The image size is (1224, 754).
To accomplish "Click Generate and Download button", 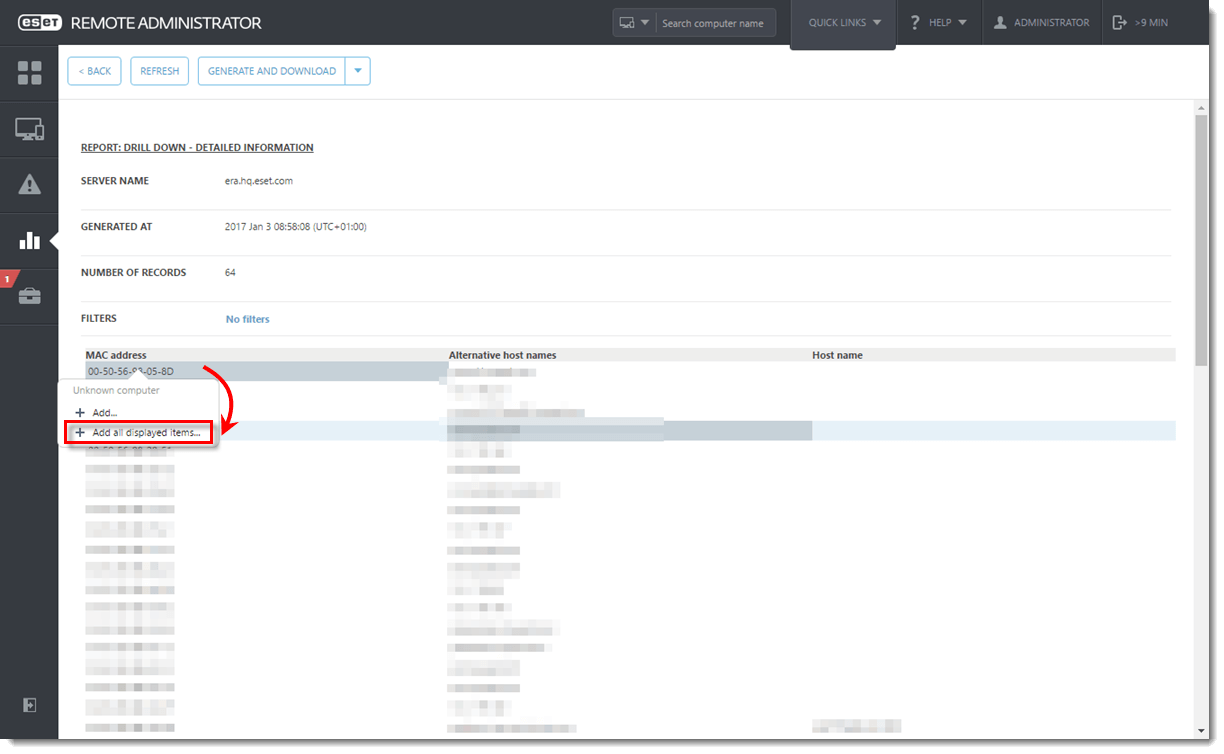I will click(272, 71).
